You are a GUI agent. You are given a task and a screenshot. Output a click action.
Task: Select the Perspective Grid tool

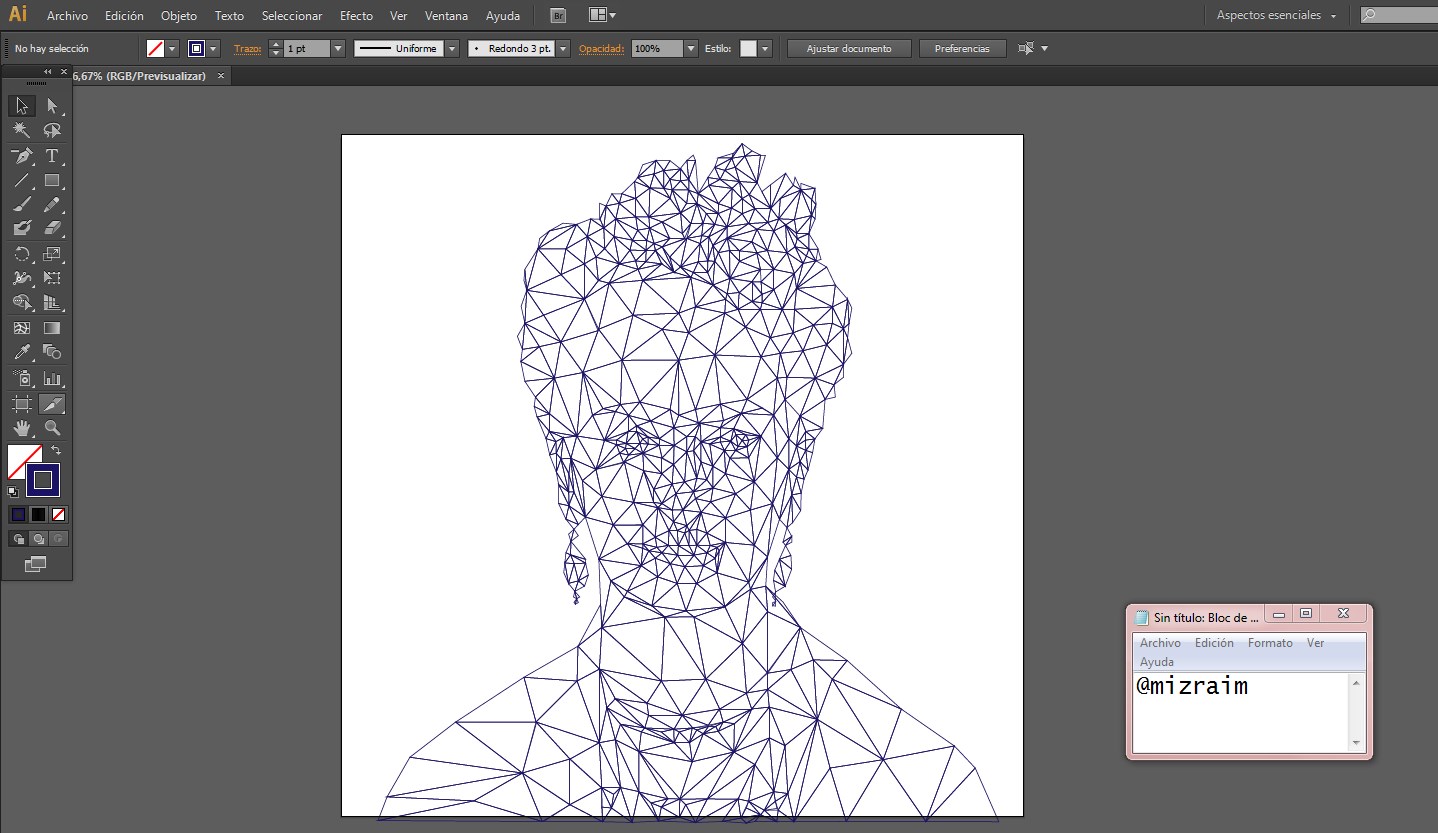(x=52, y=302)
